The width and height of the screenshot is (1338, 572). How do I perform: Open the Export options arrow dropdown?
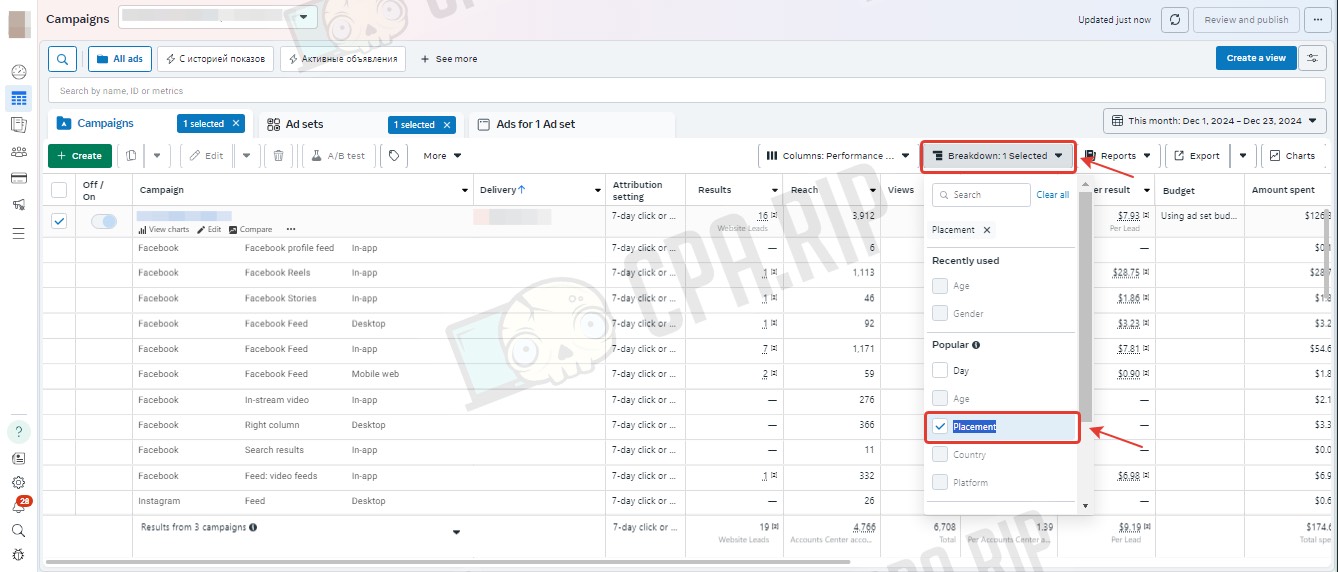point(1243,156)
